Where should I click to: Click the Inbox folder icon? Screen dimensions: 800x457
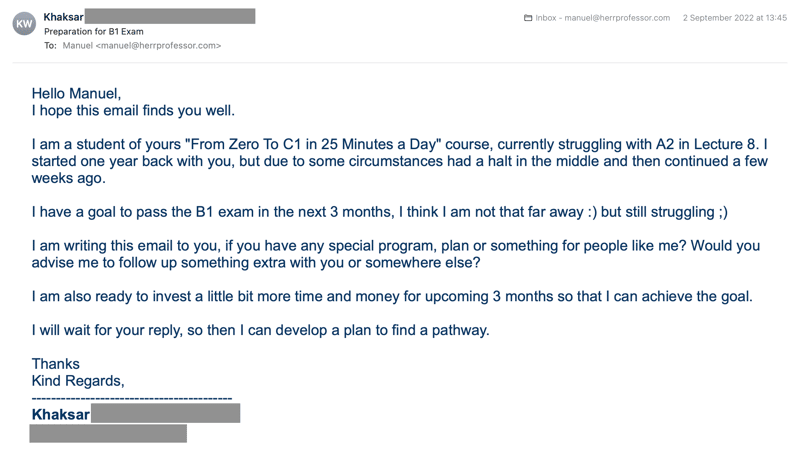point(528,18)
